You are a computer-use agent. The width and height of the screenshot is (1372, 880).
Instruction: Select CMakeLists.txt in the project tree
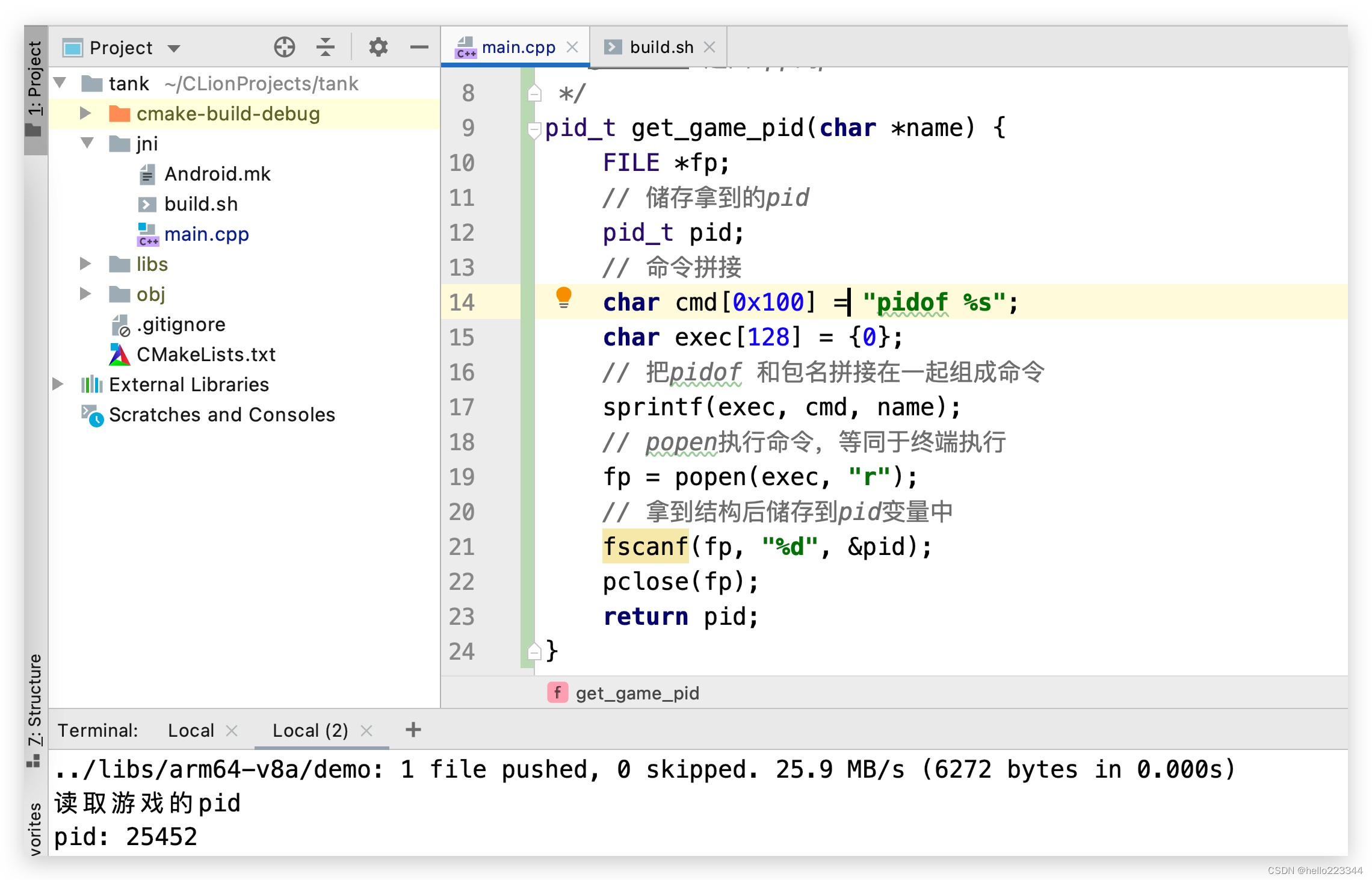205,354
